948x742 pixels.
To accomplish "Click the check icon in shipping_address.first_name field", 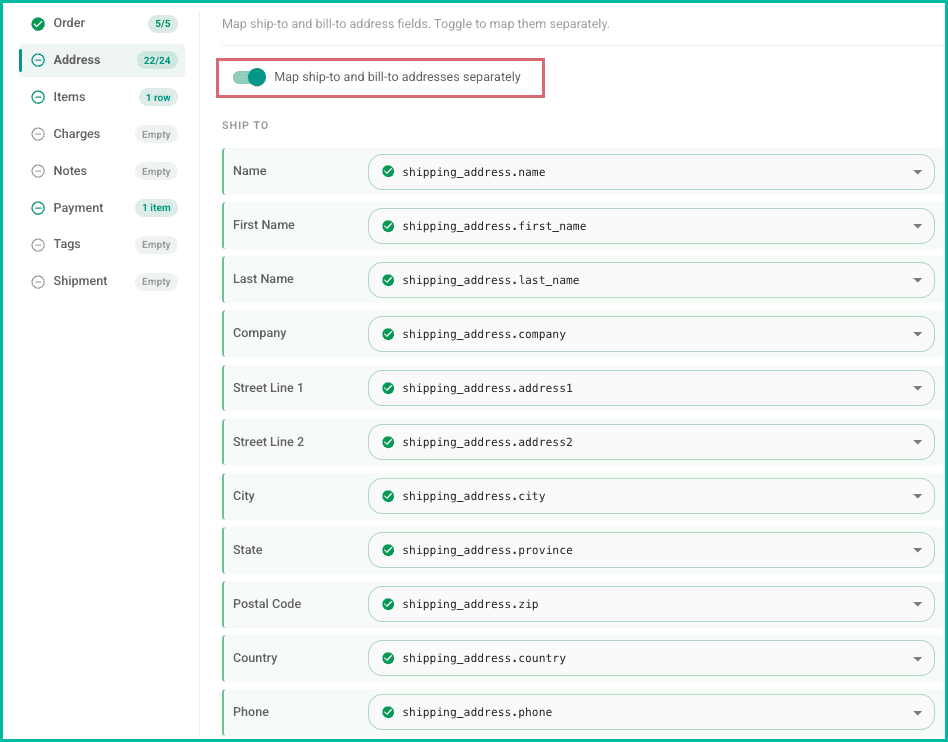I will (388, 226).
